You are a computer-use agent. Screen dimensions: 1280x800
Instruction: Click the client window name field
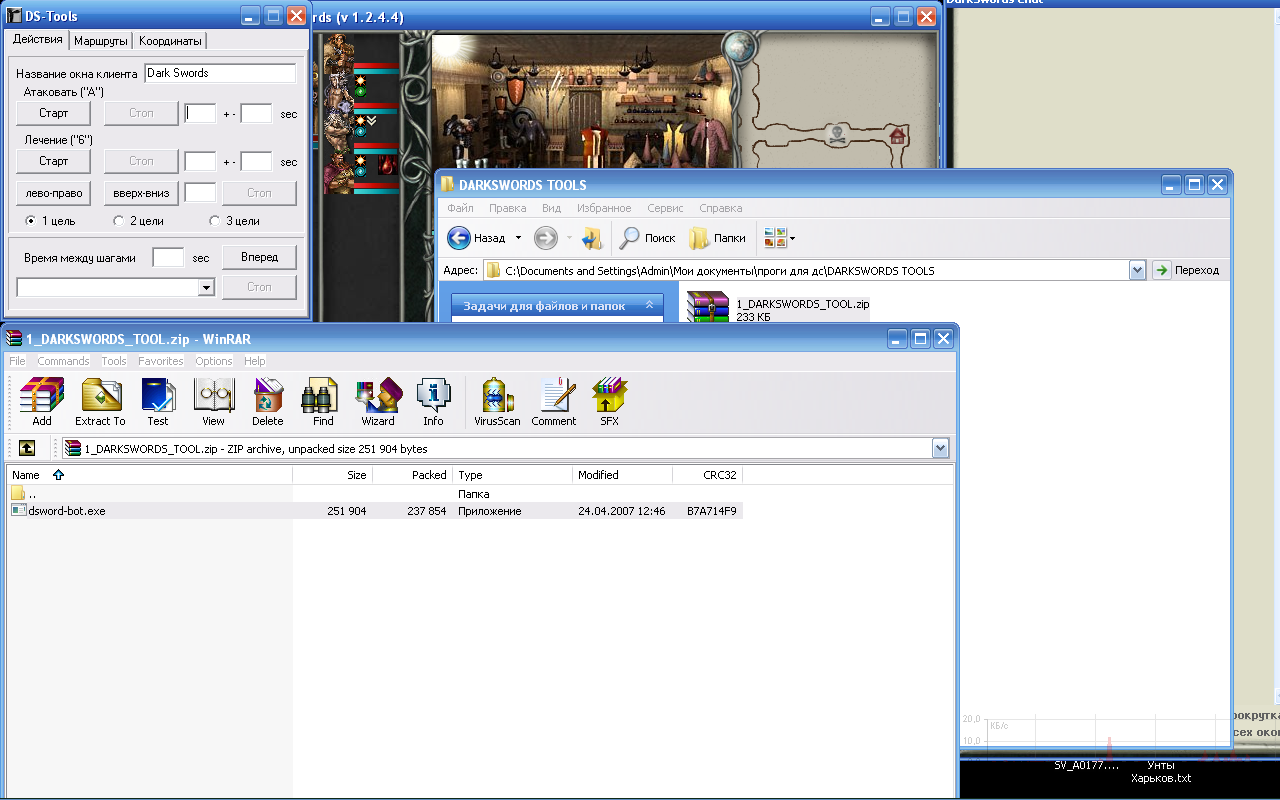(220, 73)
